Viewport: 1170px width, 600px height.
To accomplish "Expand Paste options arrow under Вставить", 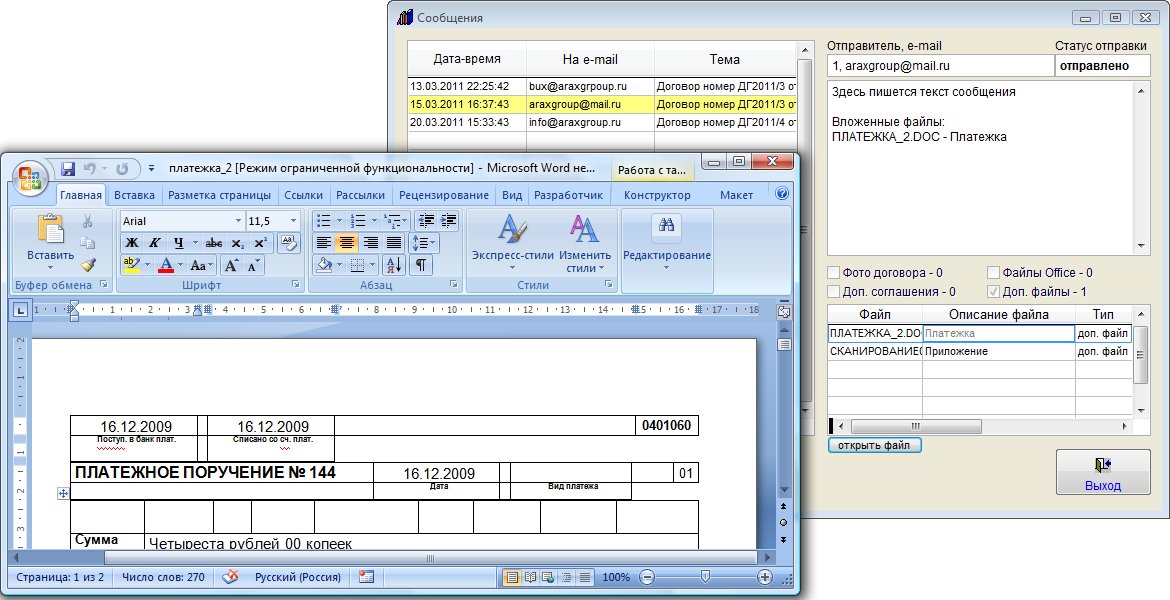I will (x=50, y=267).
